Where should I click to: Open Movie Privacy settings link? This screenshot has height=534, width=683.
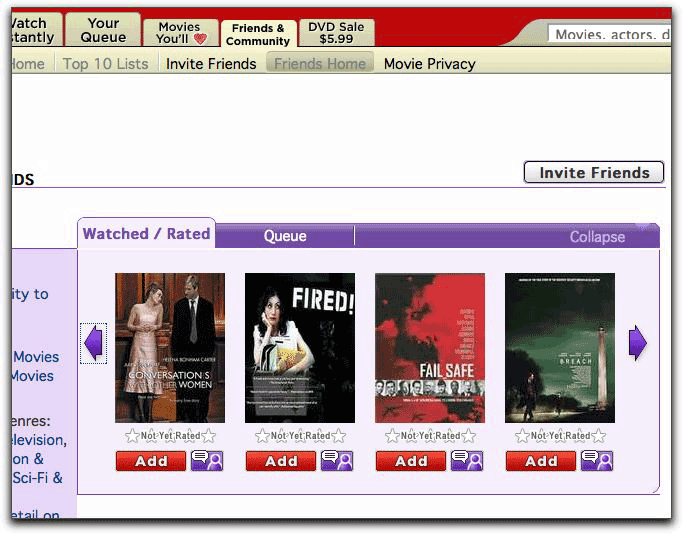click(x=429, y=64)
